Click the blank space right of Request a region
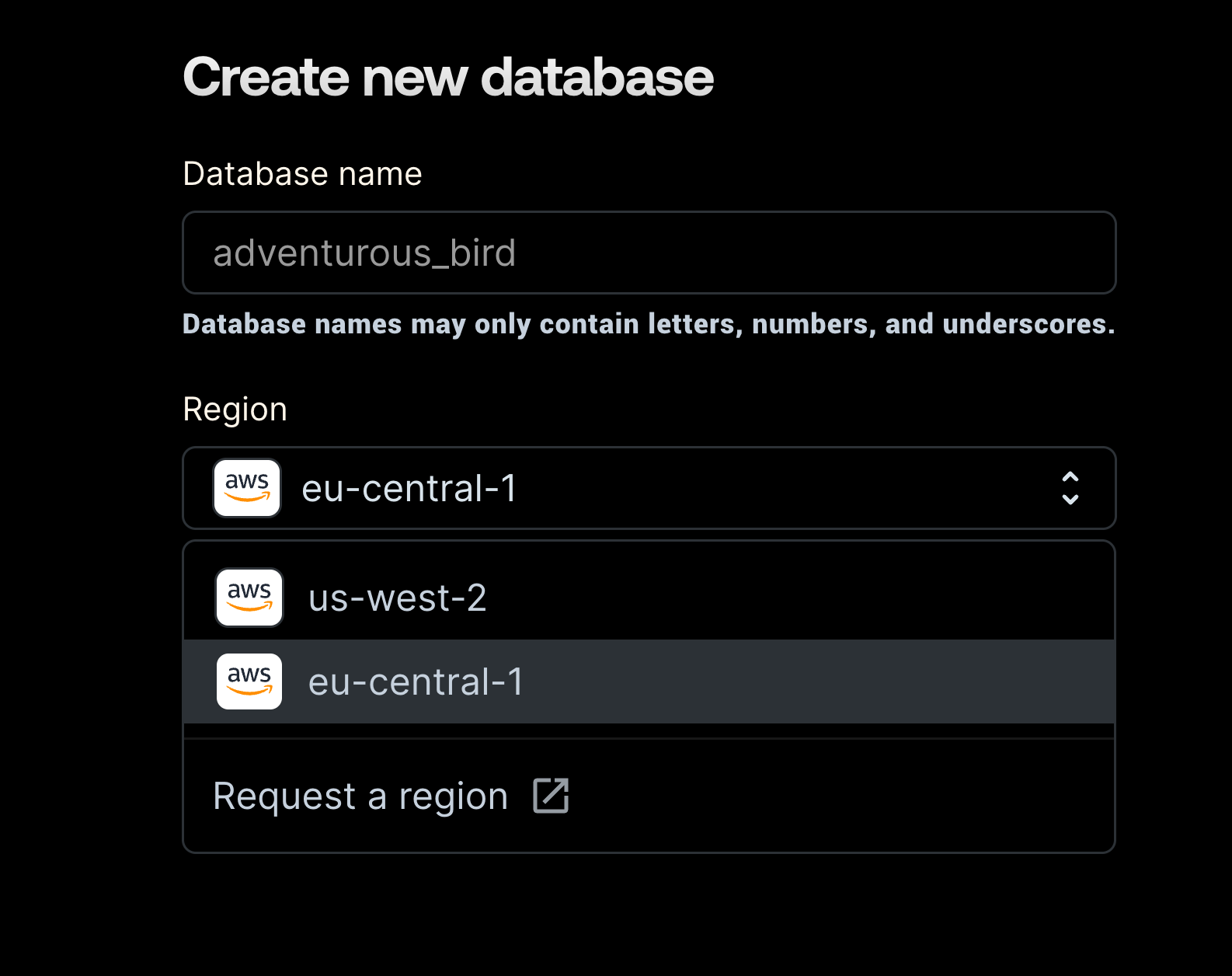The image size is (1232, 976). (x=854, y=796)
